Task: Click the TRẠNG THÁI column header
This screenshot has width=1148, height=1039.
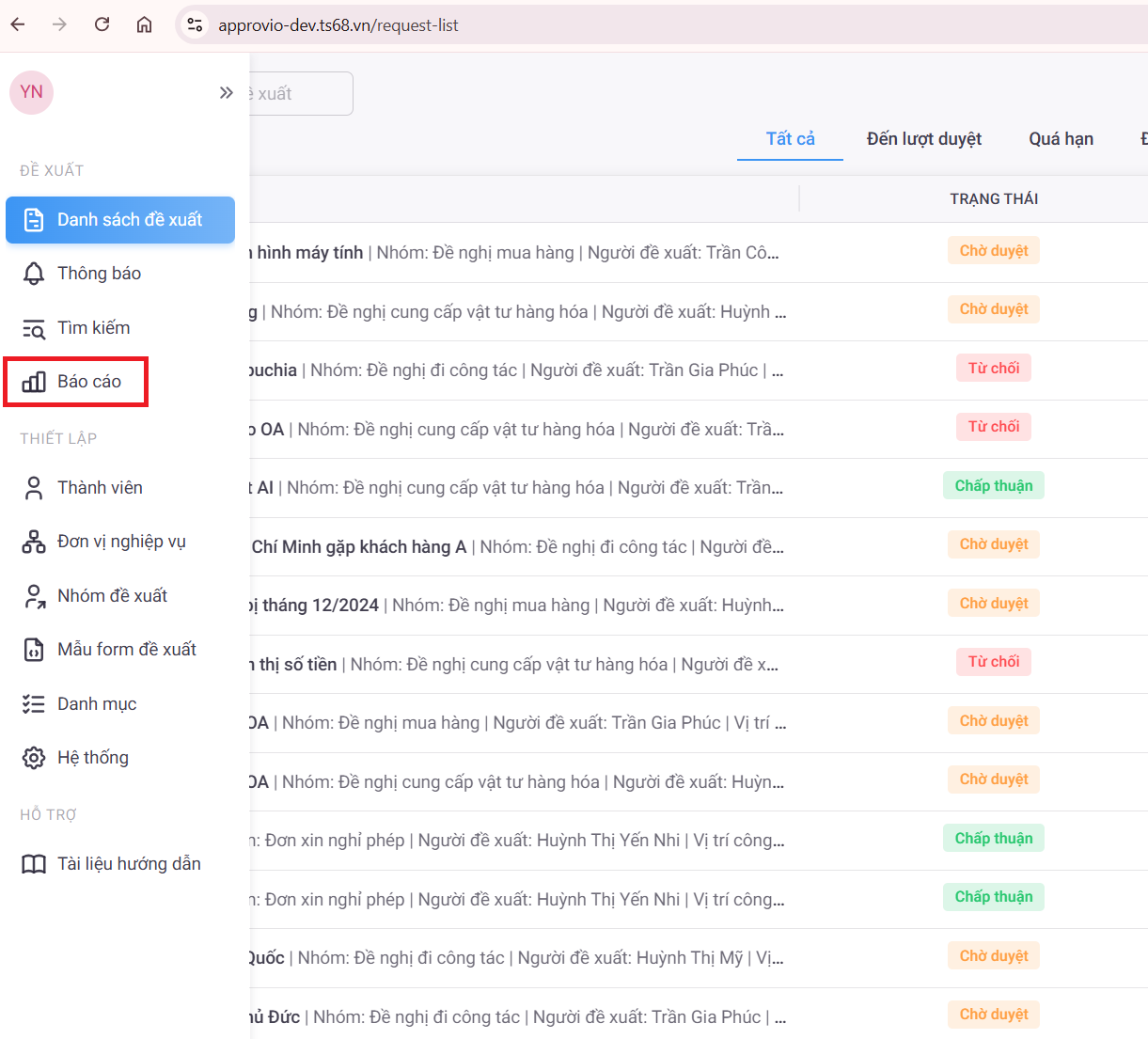Action: pos(993,199)
